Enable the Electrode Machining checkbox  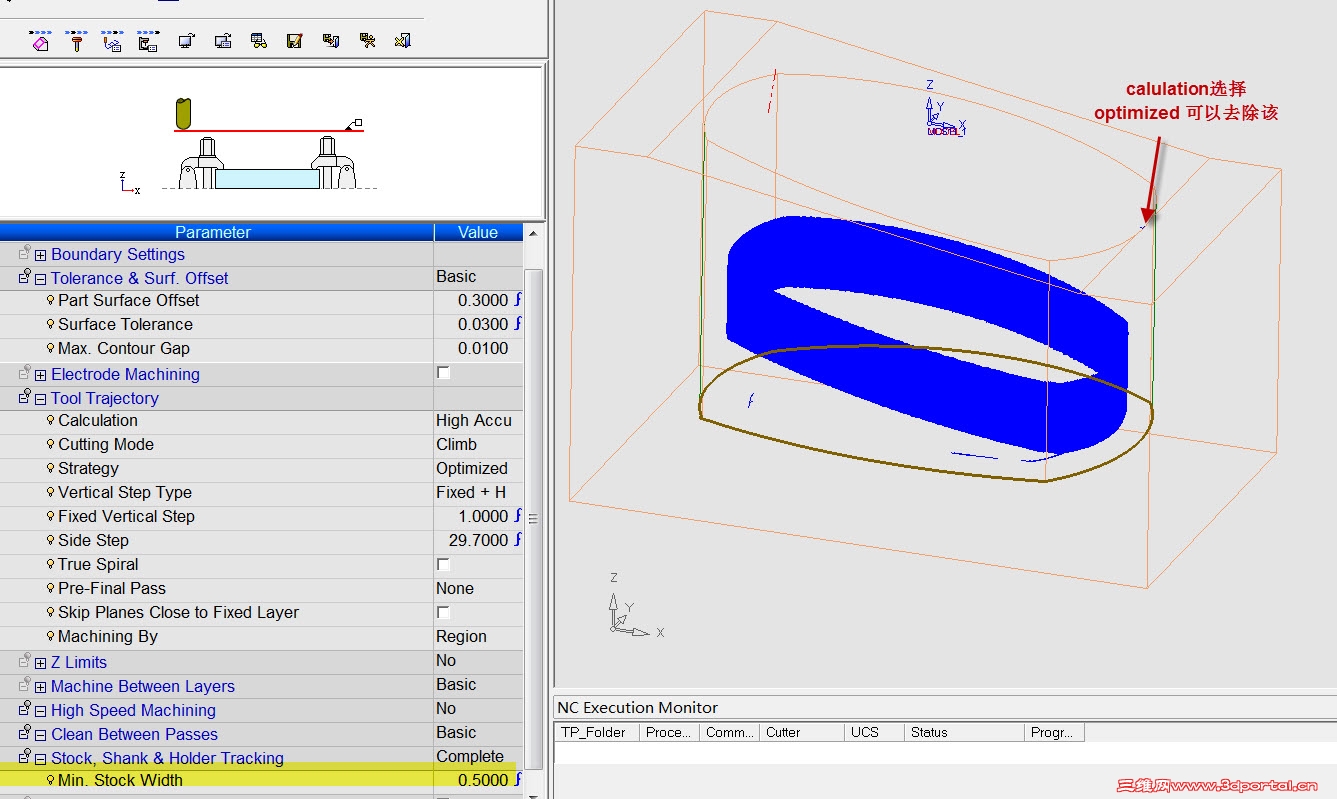point(443,373)
